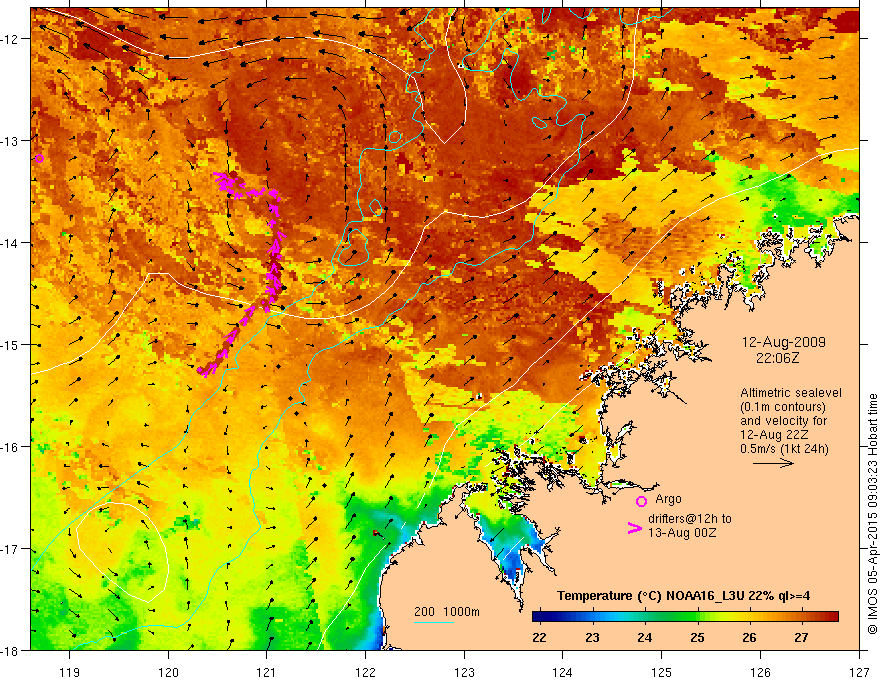Click latitude axis label -17
Screen dimensions: 880x680
click(x=9, y=549)
